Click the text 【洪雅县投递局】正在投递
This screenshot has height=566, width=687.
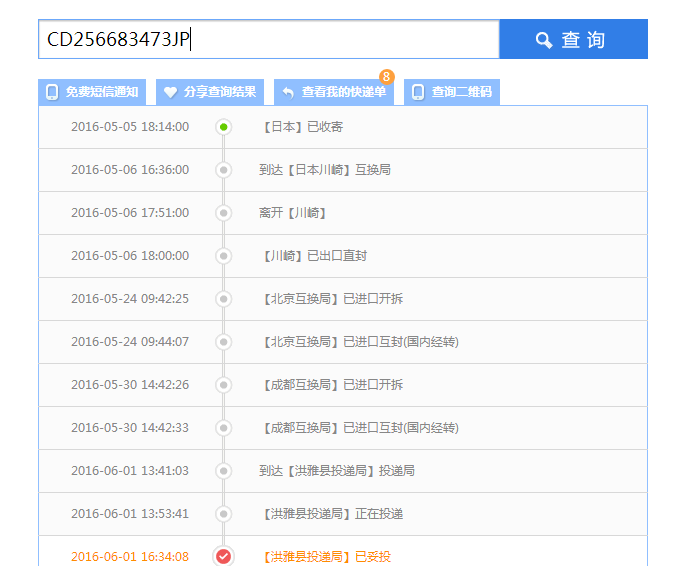(331, 514)
